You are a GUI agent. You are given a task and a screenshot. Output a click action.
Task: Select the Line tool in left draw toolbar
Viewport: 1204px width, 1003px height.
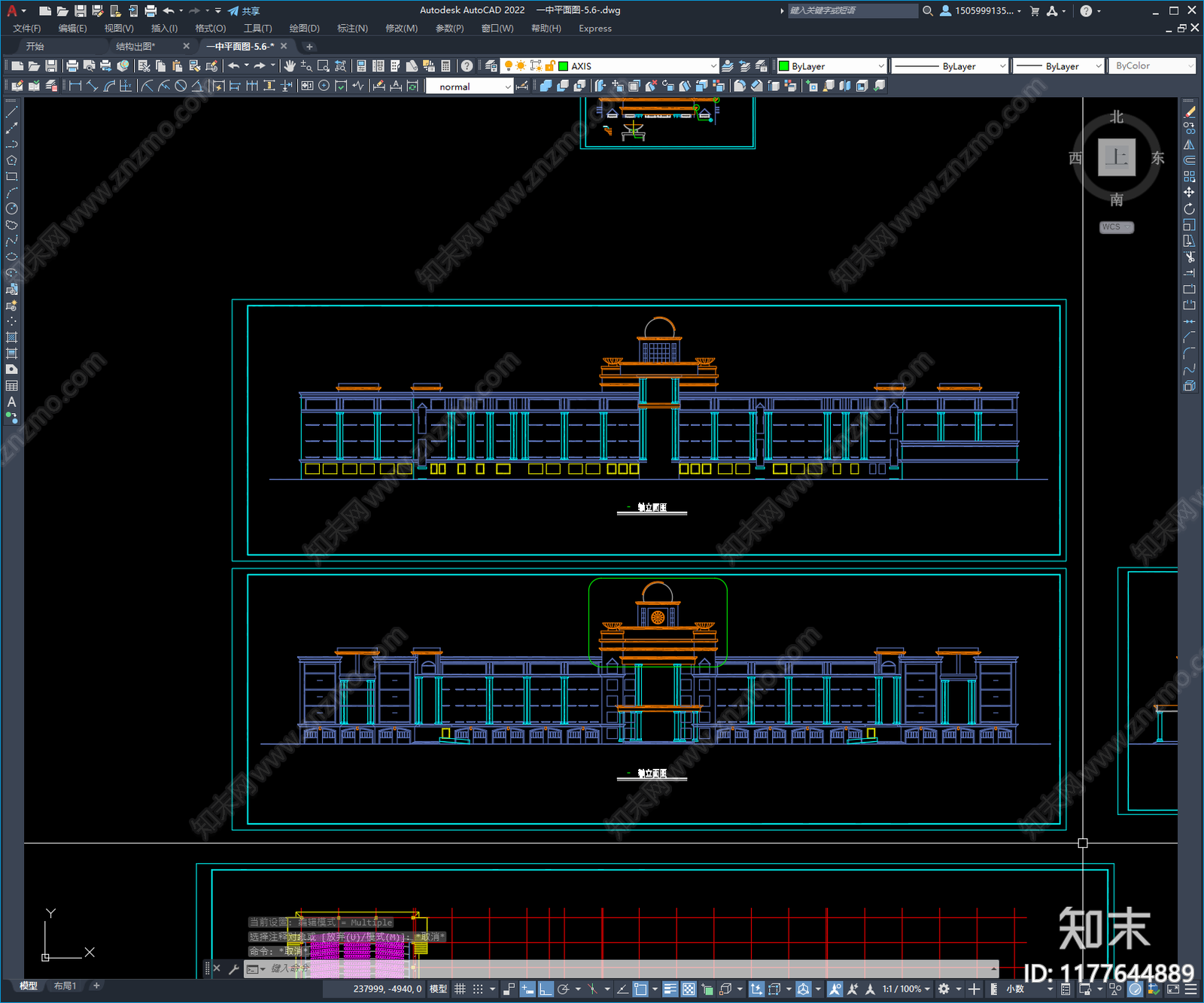point(11,112)
